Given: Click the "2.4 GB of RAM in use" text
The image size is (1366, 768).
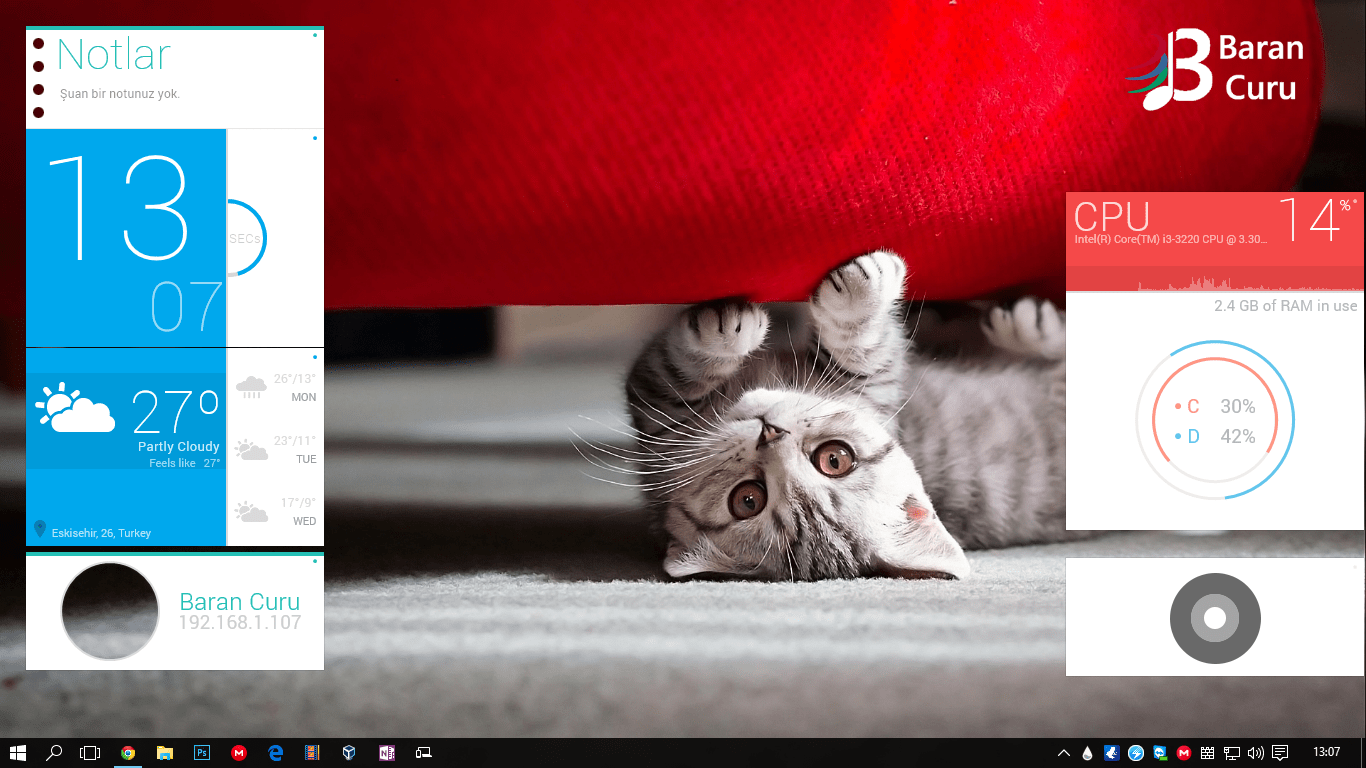Looking at the screenshot, I should 1286,306.
